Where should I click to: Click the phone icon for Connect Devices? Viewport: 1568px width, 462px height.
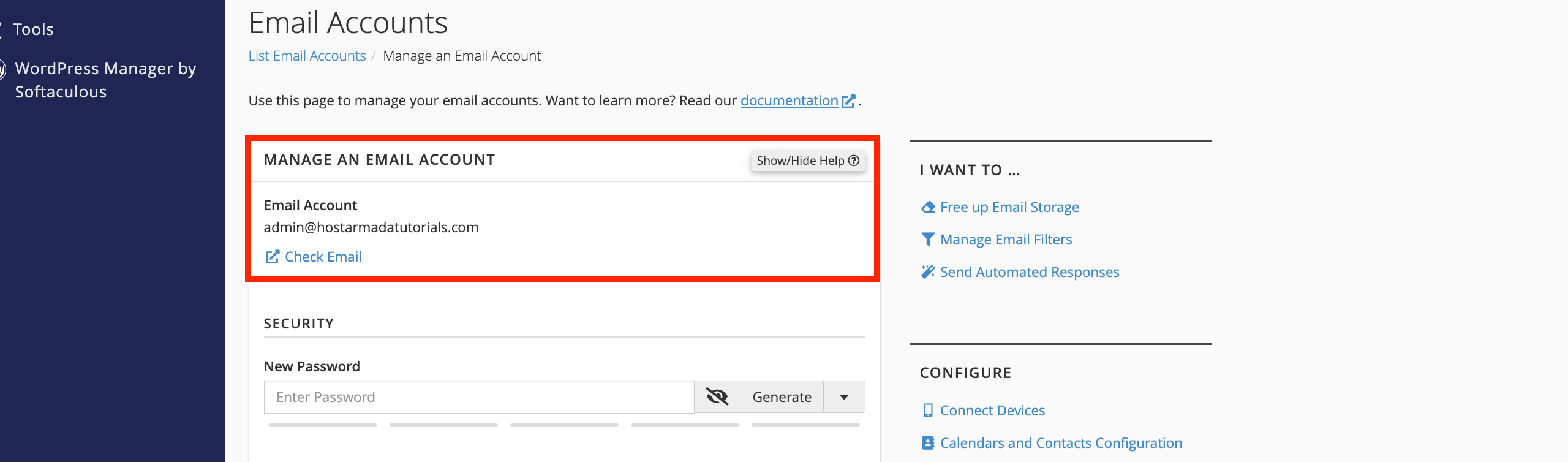928,411
